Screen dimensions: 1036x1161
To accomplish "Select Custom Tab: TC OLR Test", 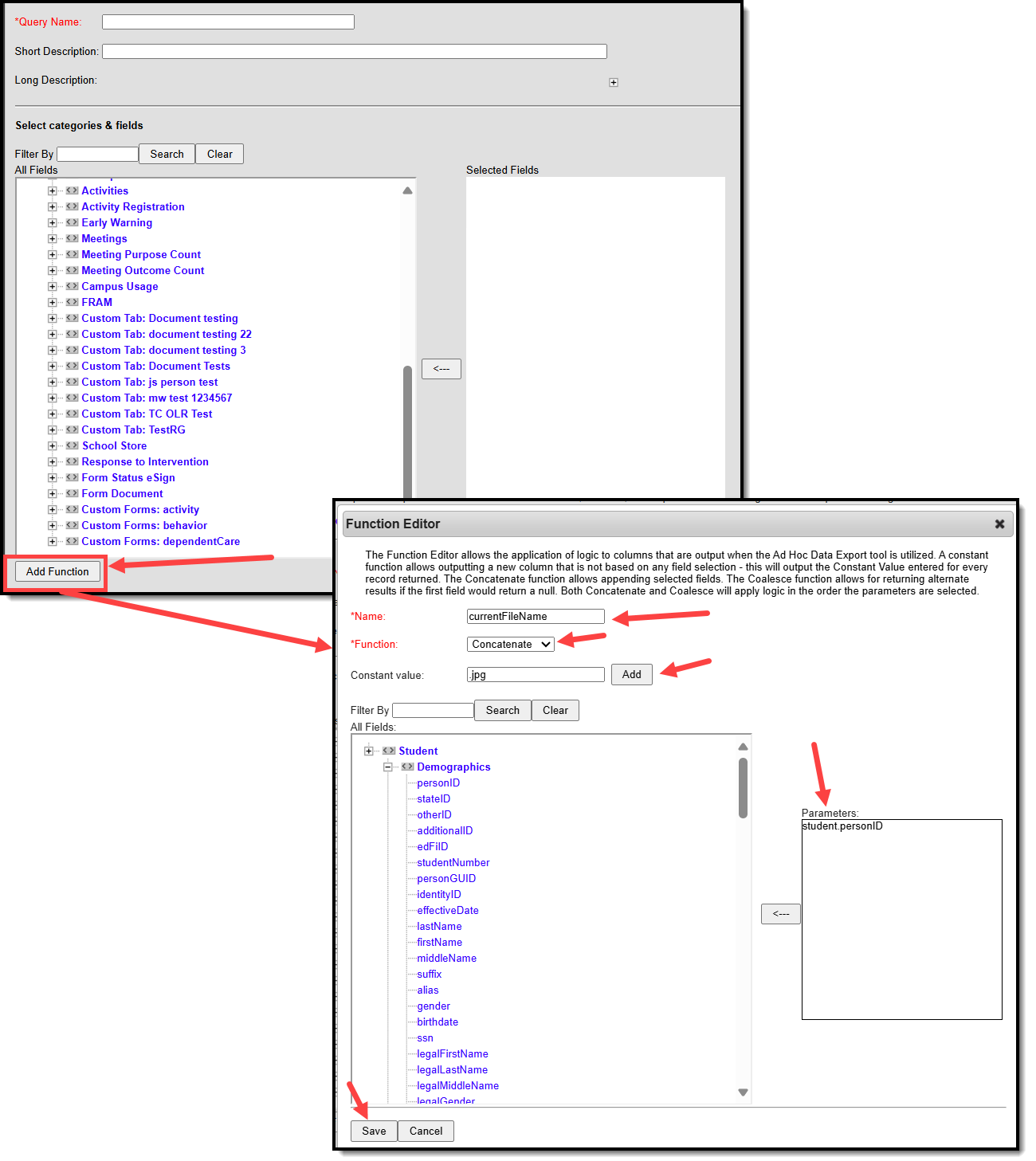I will [147, 414].
